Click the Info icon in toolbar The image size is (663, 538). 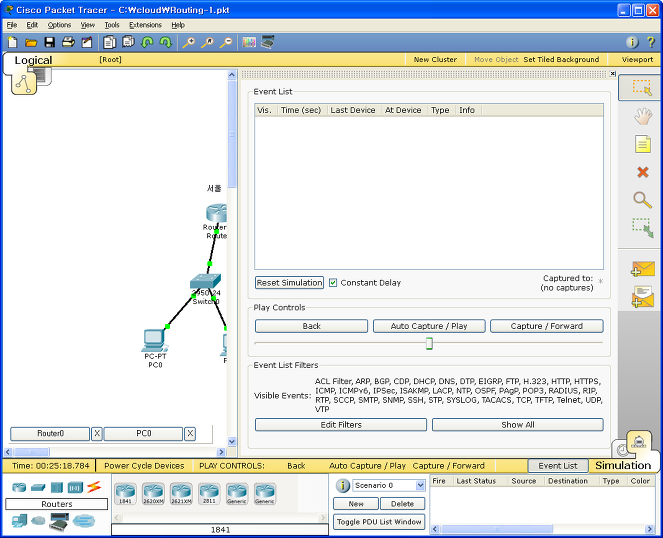[x=632, y=42]
